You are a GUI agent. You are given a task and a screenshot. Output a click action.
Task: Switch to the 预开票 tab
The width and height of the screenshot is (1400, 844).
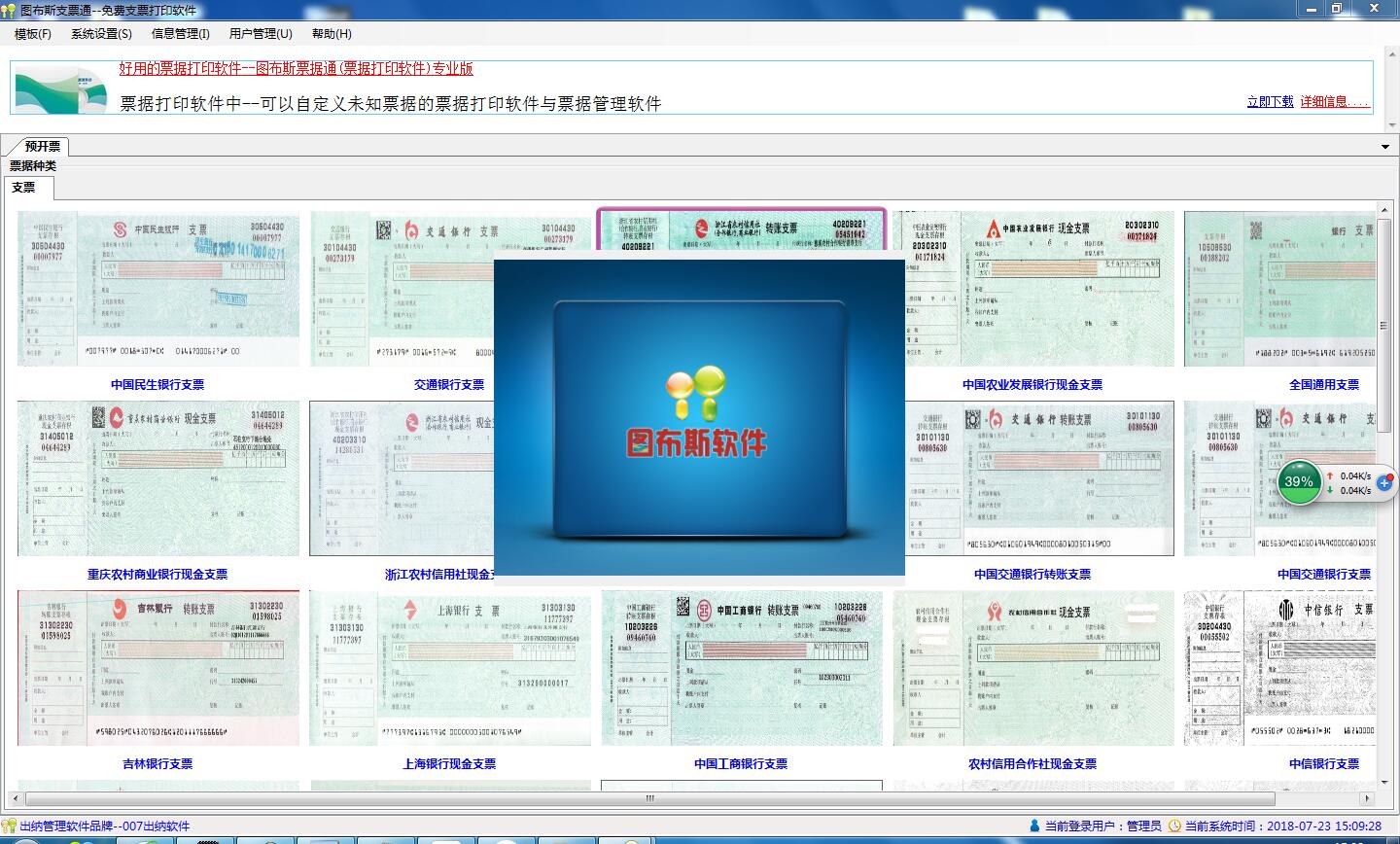(x=43, y=146)
